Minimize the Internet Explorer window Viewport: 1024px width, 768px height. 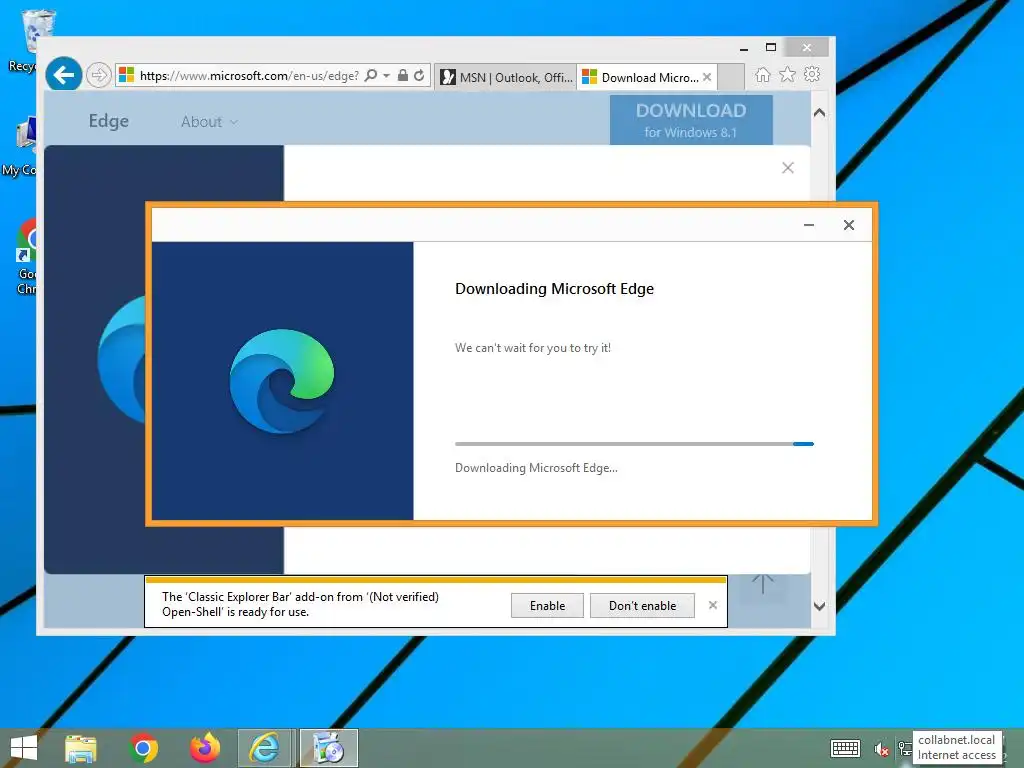744,48
